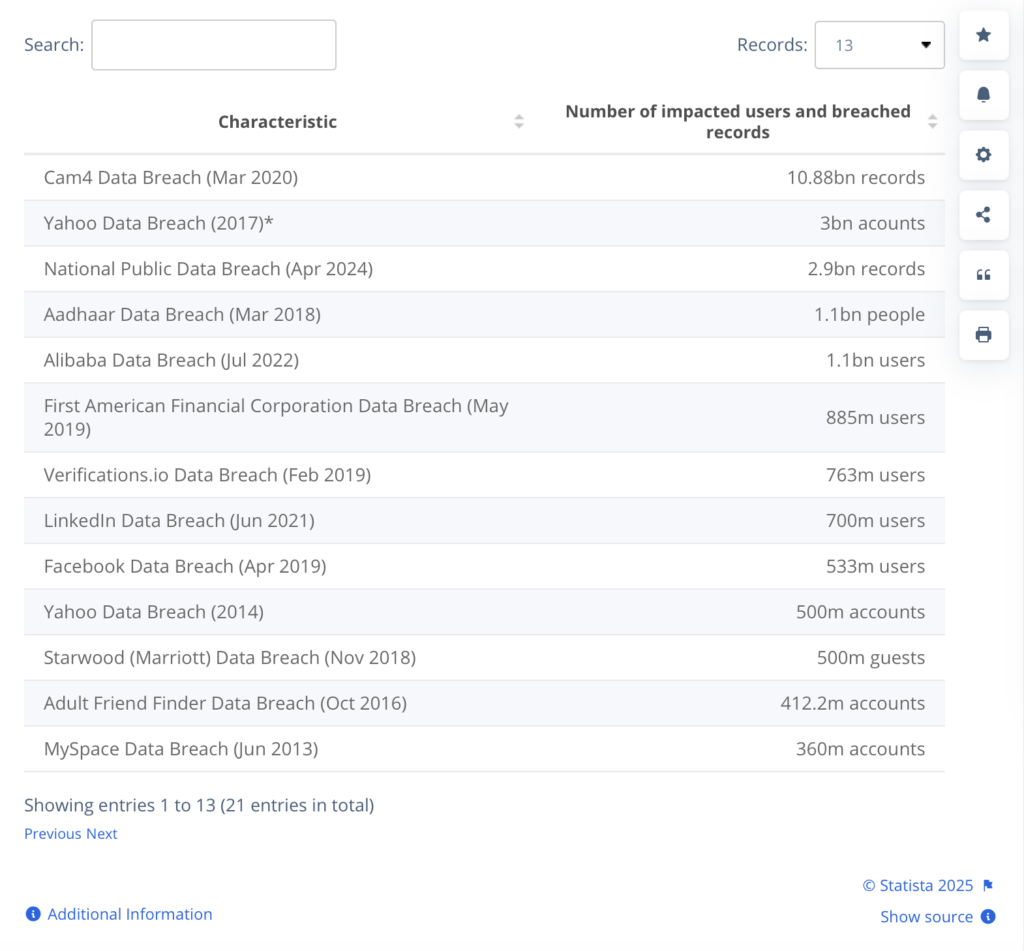Click the flag icon beside Statista 2025
The height and width of the screenshot is (951, 1024).
[x=988, y=886]
